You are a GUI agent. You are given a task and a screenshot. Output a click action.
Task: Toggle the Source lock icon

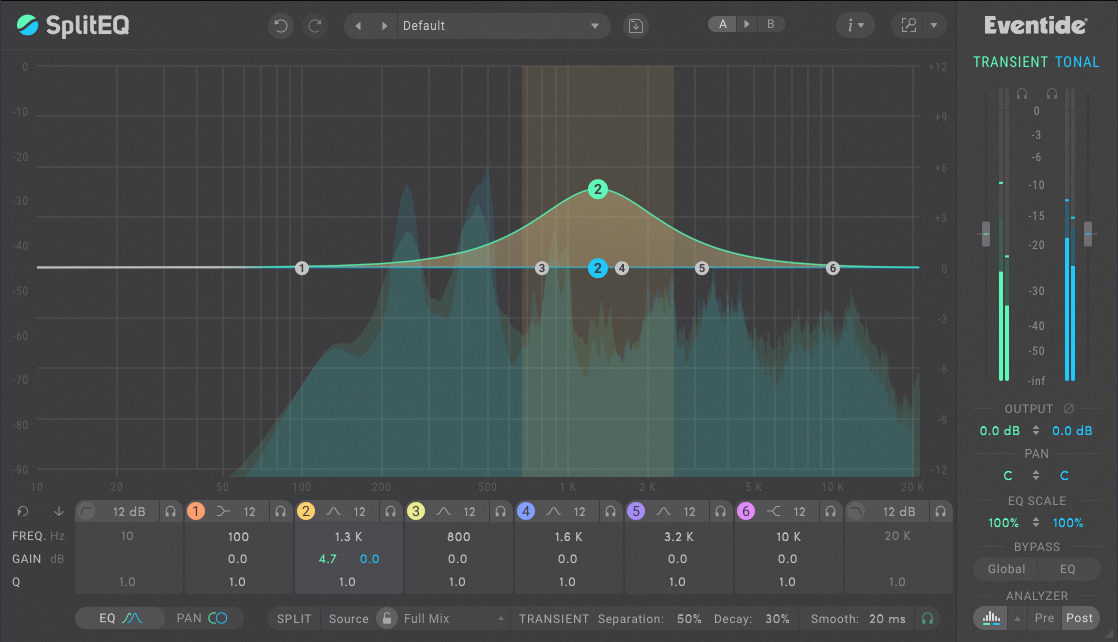[x=386, y=618]
